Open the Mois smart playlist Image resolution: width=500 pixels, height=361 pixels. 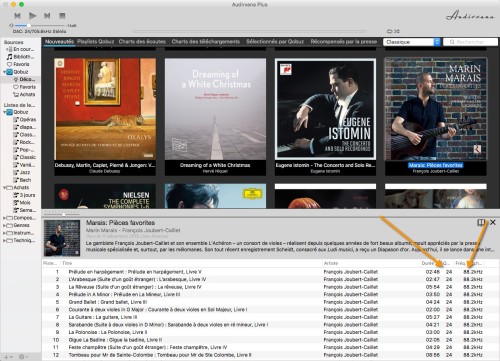point(22,203)
